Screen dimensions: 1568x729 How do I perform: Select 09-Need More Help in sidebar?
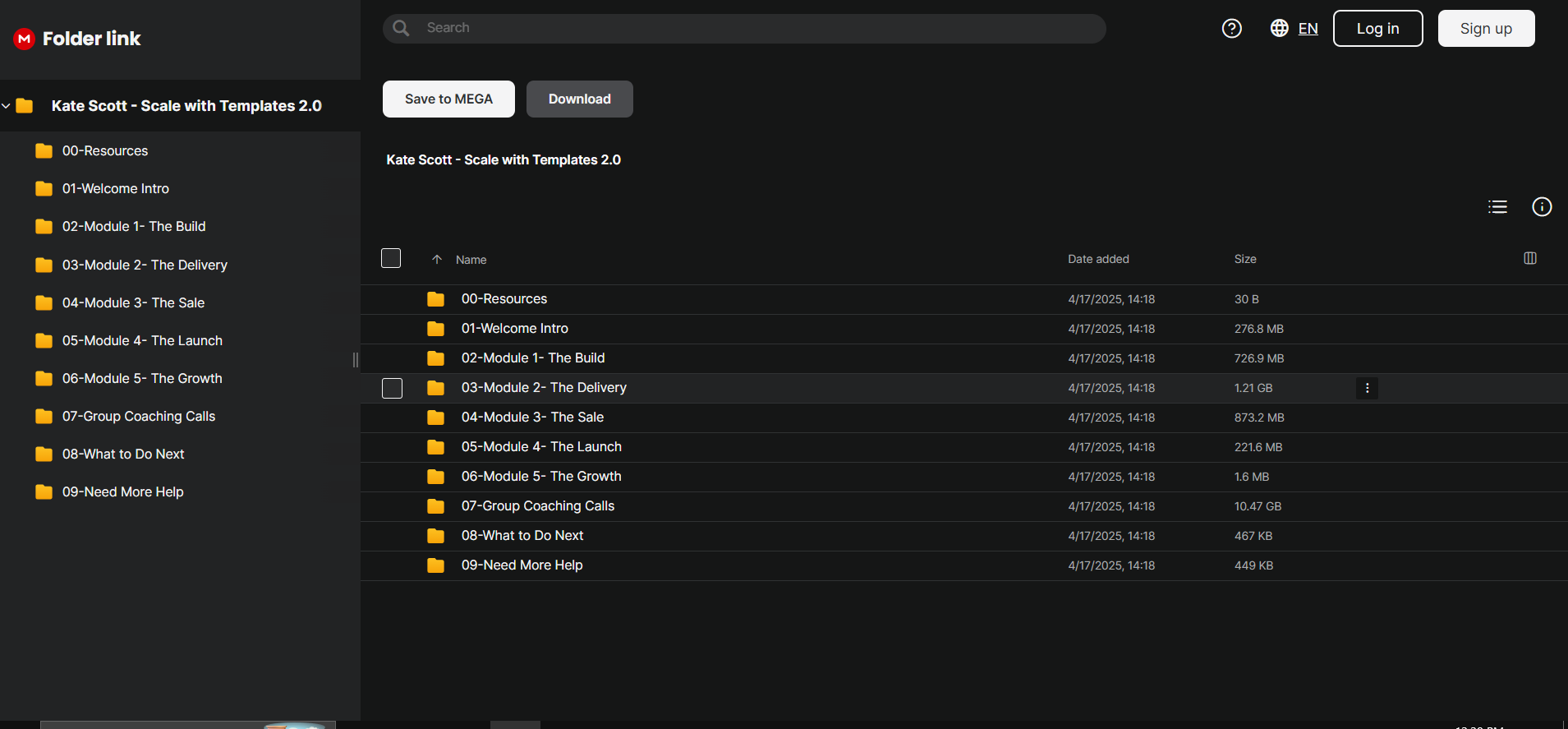click(123, 492)
